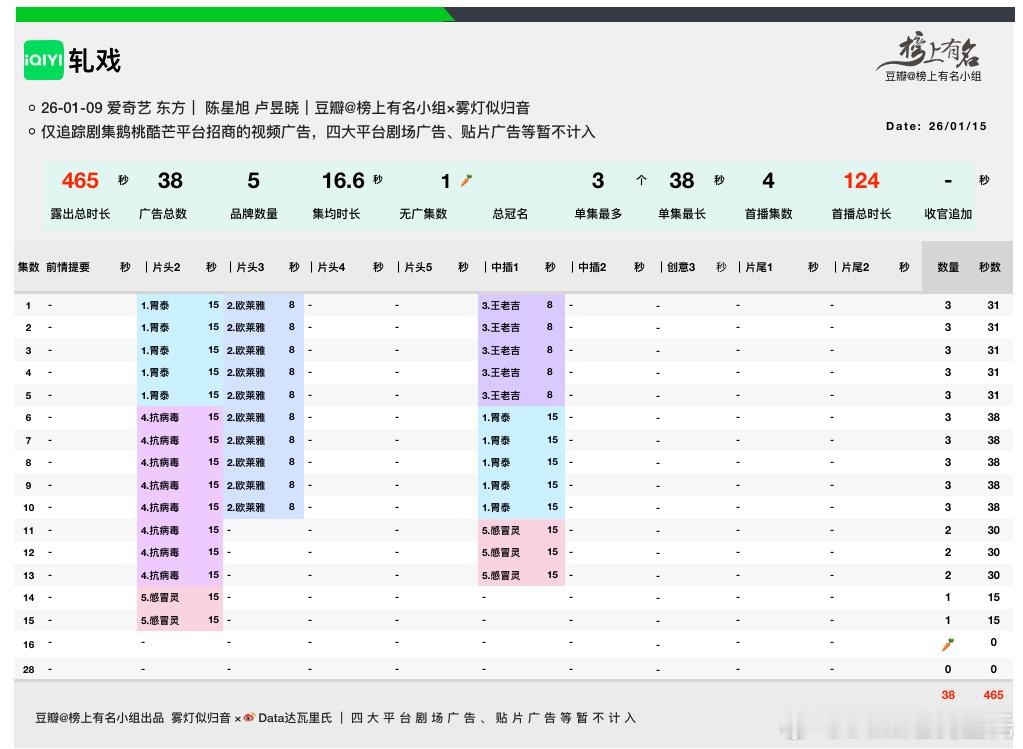The width and height of the screenshot is (1023, 749).
Task: Click the 片尾1 column header
Action: tap(759, 267)
